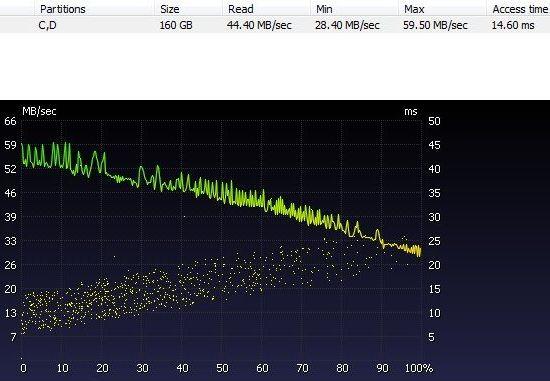
Task: Click the 28.40 MB/sec min value
Action: pos(347,25)
